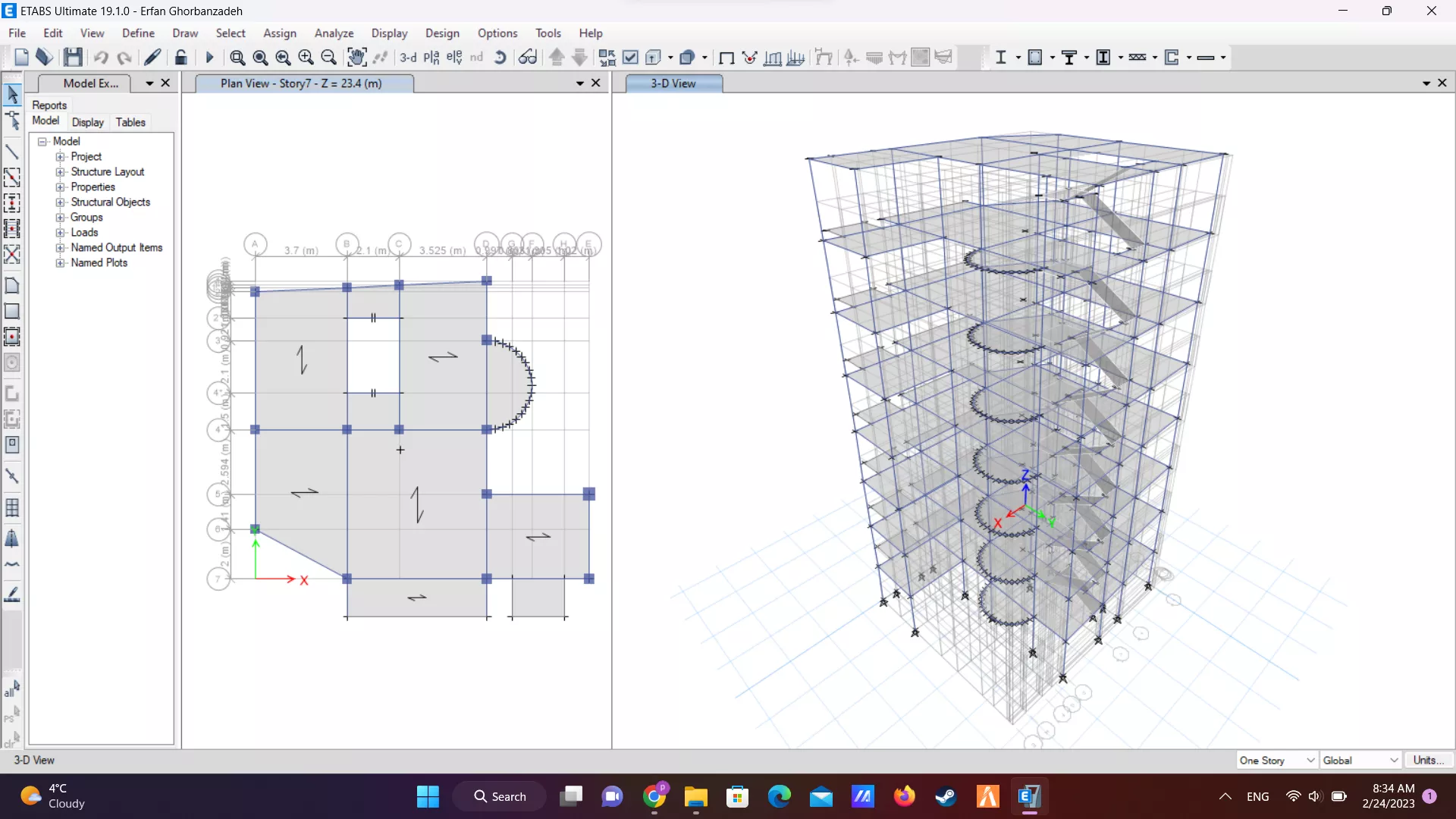1456x819 pixels.
Task: Switch to 3-d view using toolbar icon
Action: pos(408,57)
